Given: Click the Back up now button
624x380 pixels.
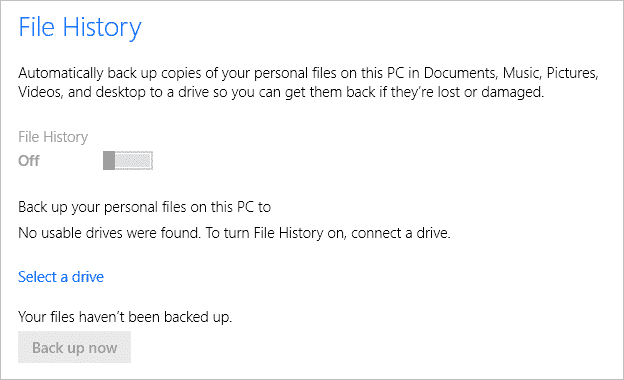Looking at the screenshot, I should (74, 347).
